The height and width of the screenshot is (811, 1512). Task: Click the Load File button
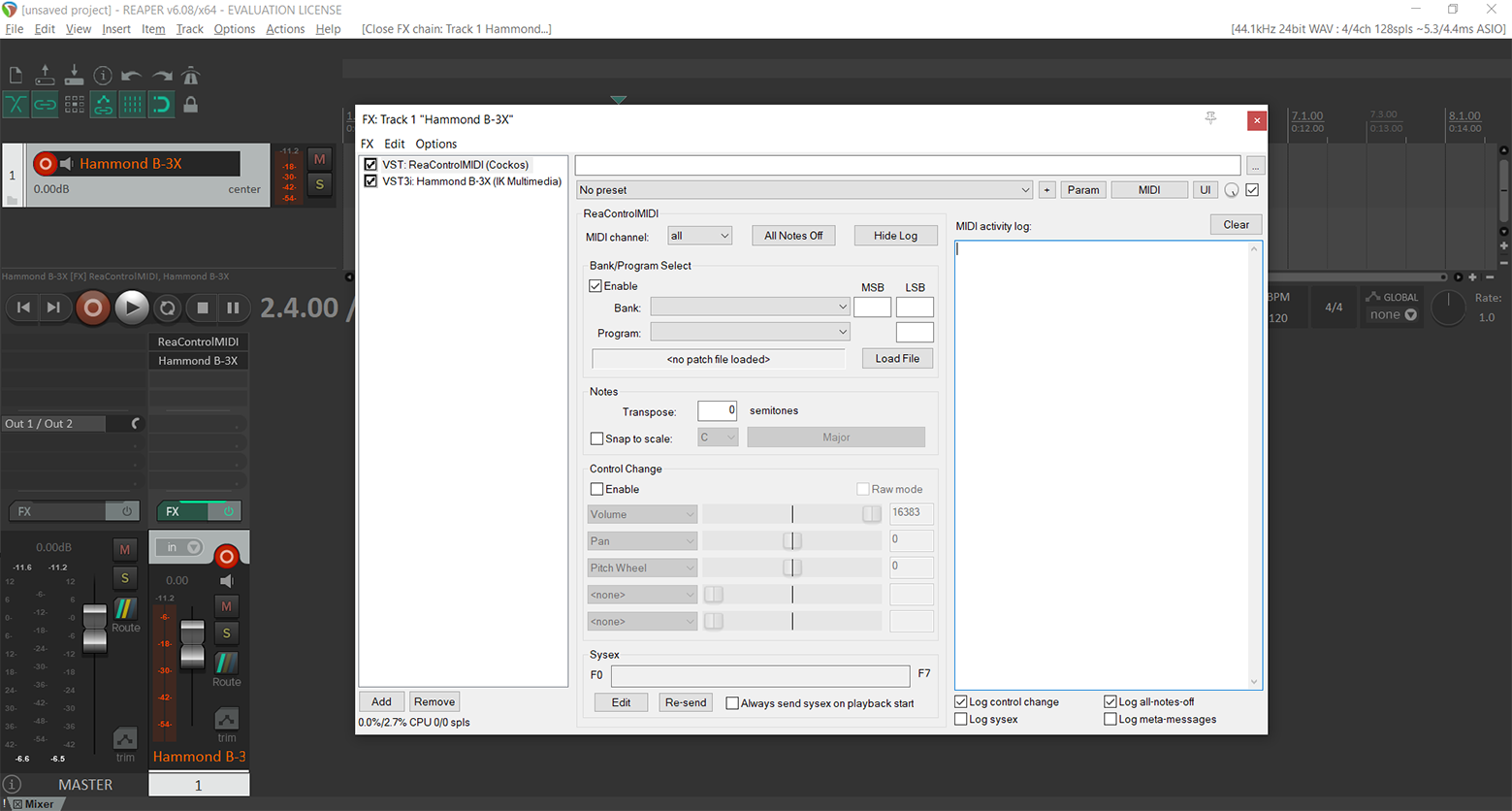click(x=897, y=358)
